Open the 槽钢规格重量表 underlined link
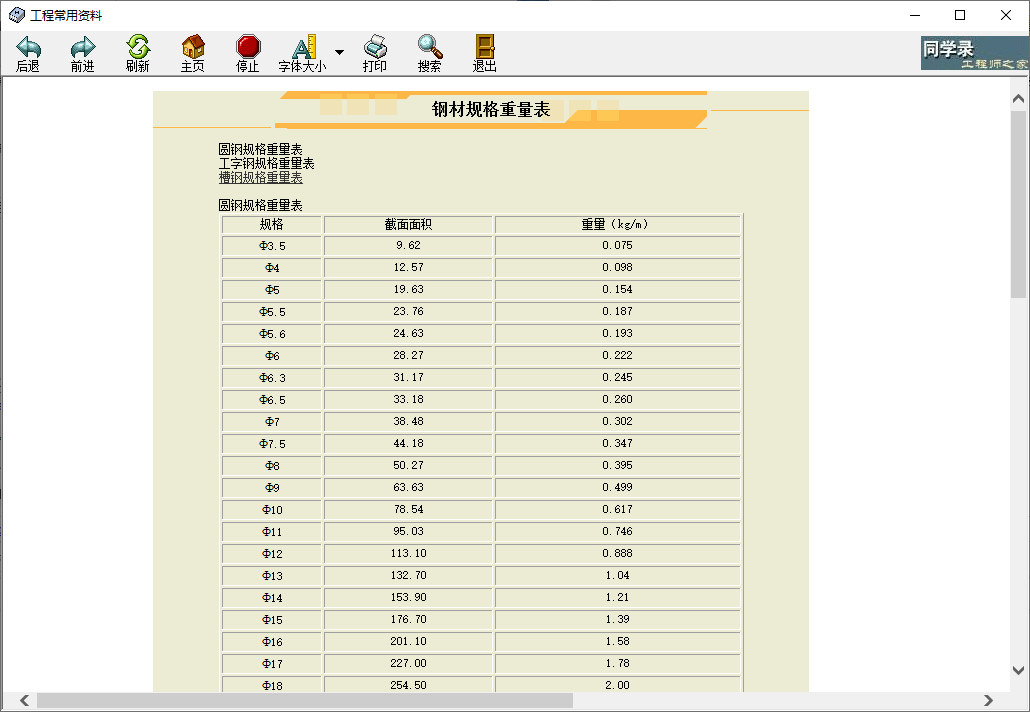The image size is (1030, 712). point(260,176)
